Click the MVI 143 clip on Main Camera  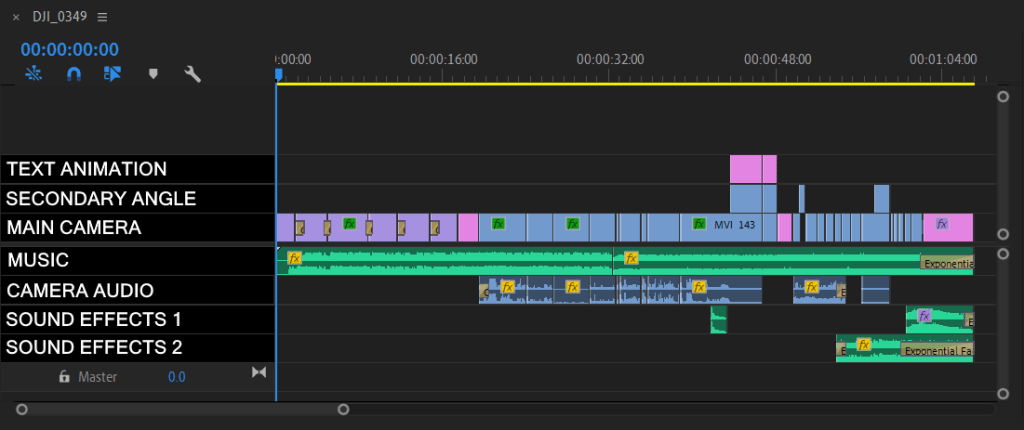735,226
